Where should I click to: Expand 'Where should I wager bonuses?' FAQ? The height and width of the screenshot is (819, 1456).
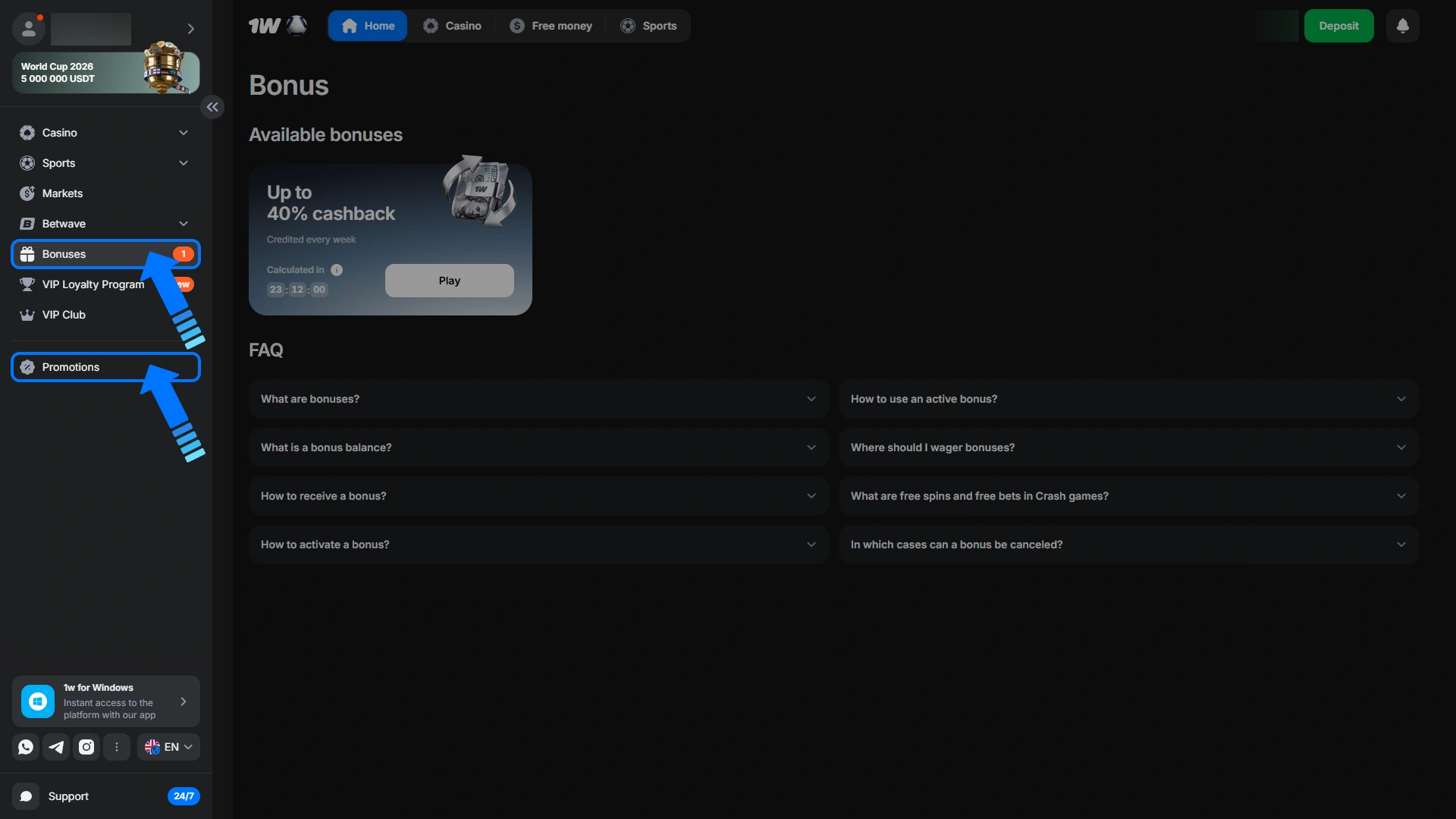pyautogui.click(x=1129, y=447)
